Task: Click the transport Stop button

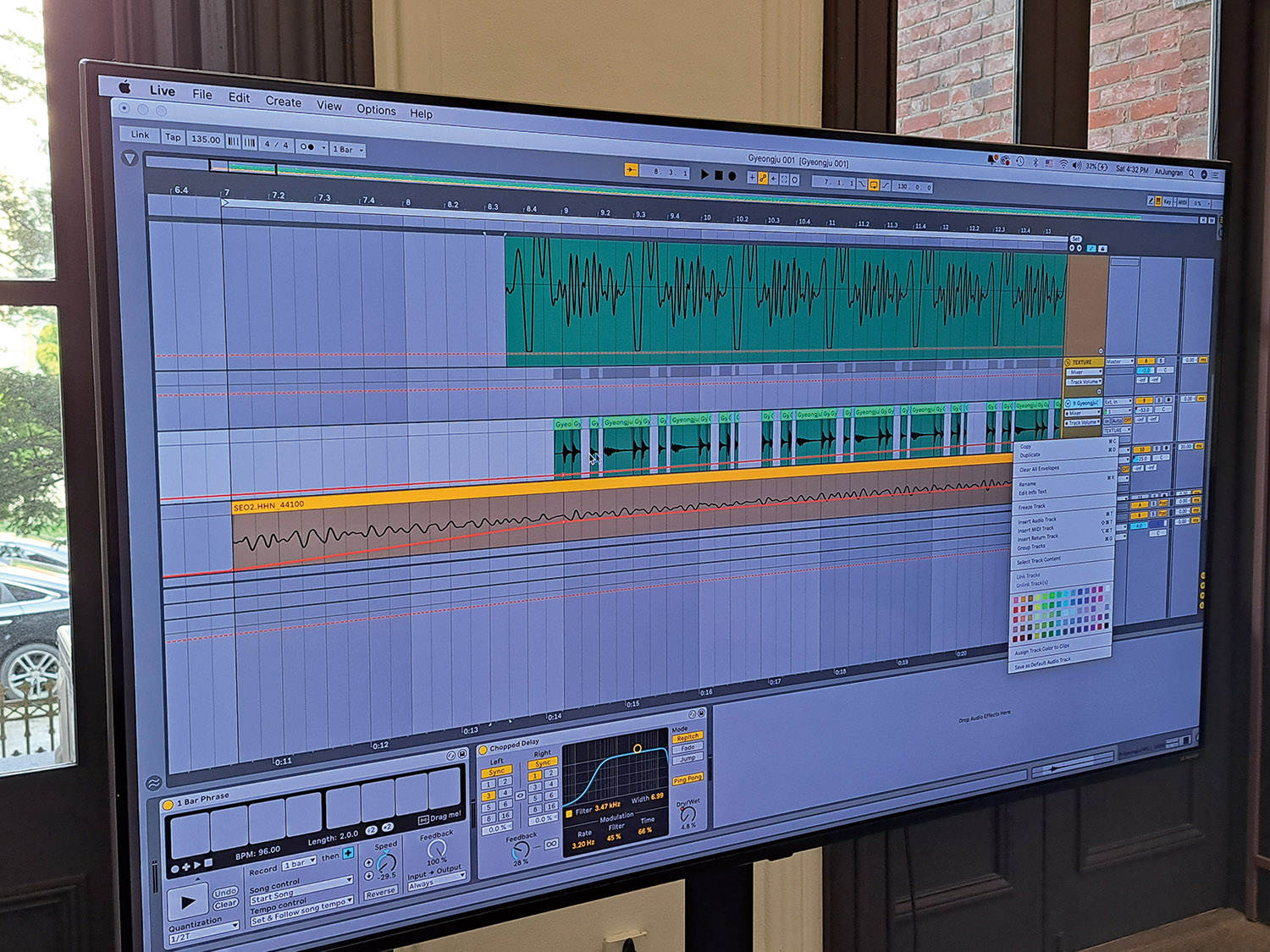Action: pyautogui.click(x=719, y=175)
